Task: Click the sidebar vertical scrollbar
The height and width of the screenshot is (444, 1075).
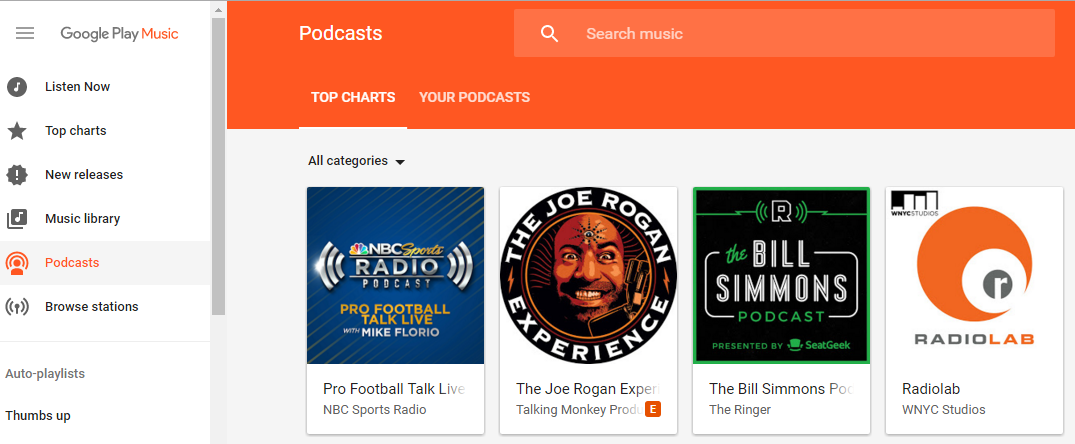Action: coord(218,166)
